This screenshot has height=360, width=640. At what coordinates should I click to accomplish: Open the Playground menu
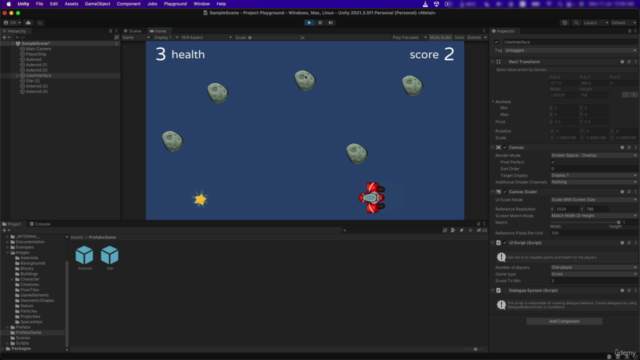(x=175, y=4)
